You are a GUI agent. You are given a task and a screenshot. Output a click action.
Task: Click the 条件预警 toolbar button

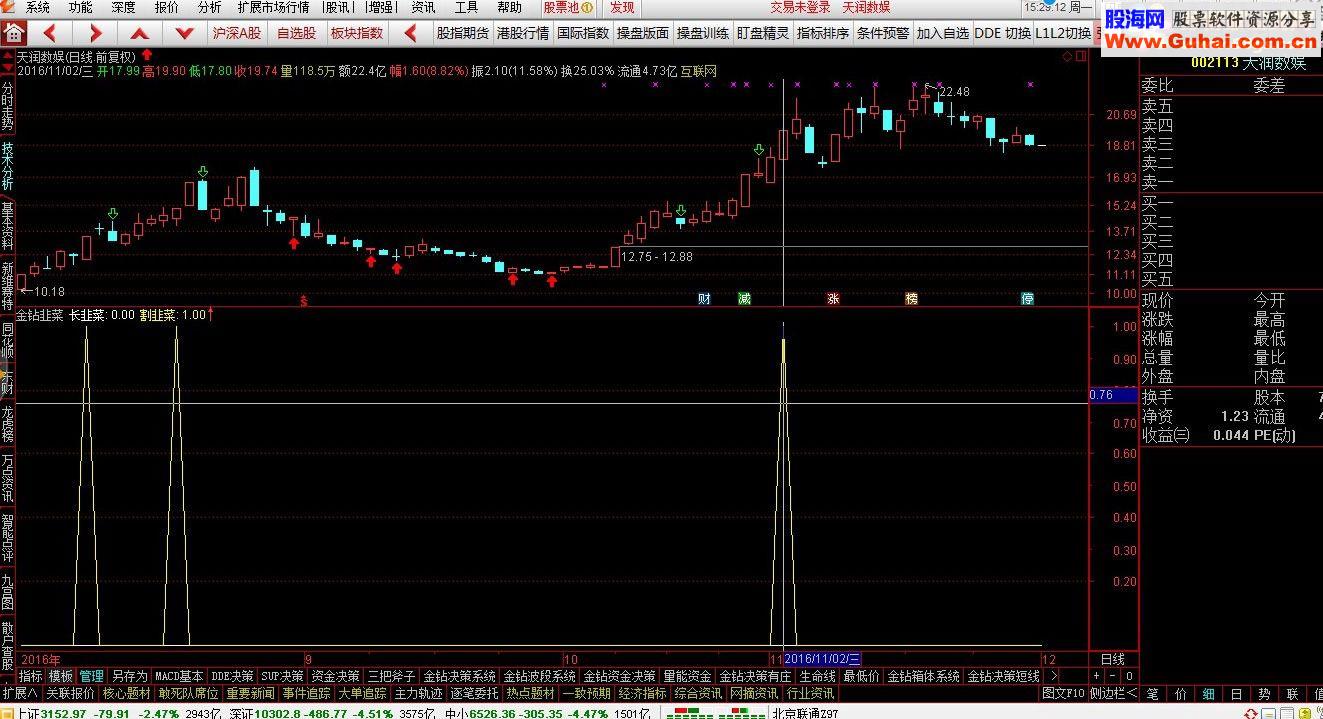[x=883, y=33]
